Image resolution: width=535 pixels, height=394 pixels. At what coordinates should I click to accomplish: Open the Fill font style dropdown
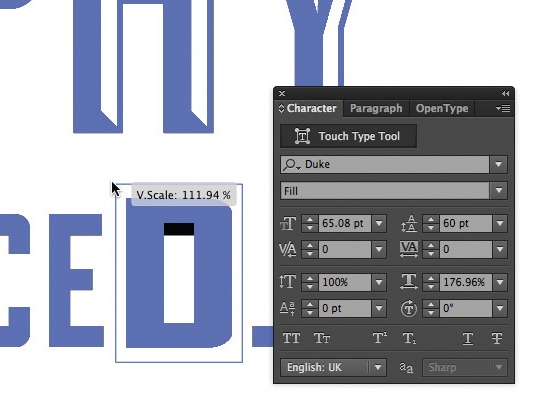point(498,190)
